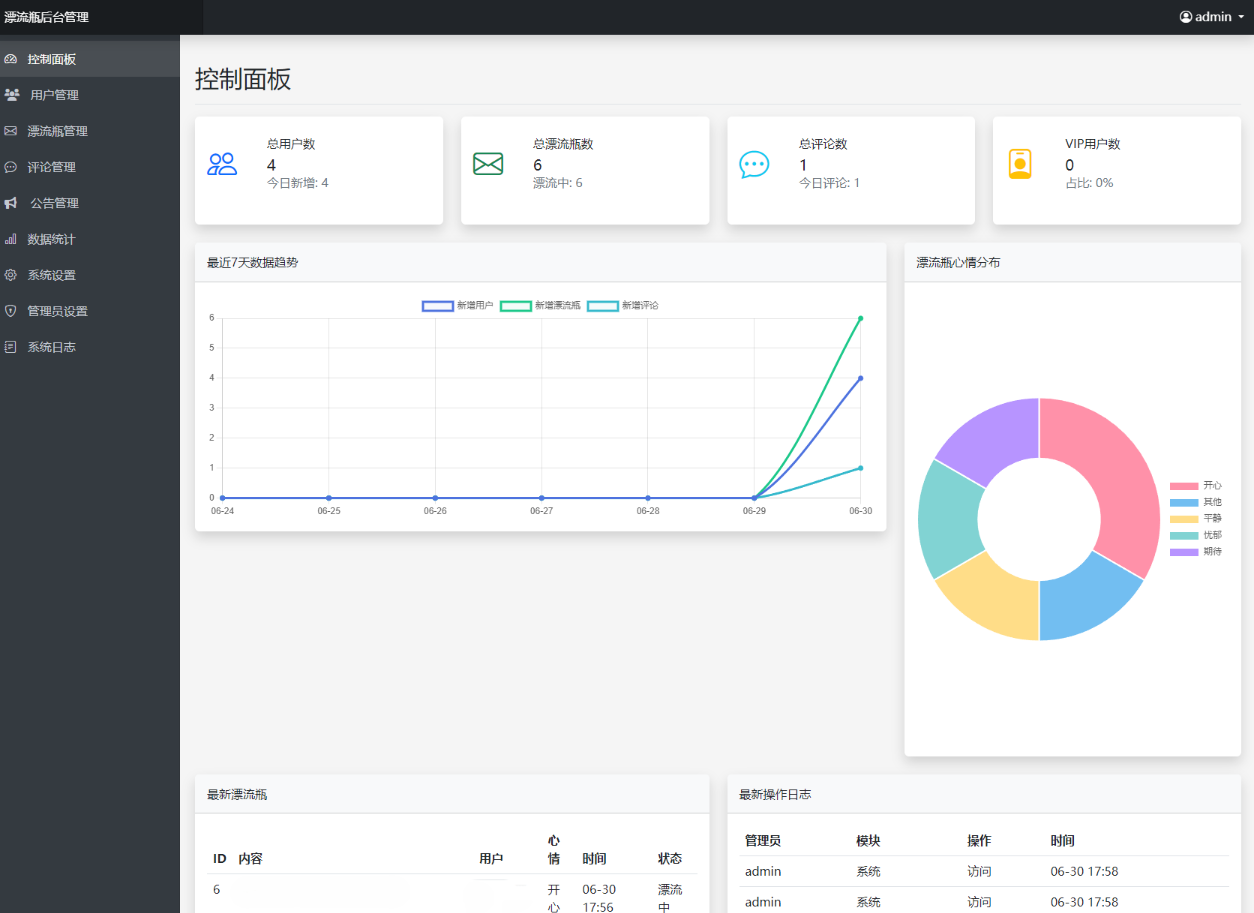Go to 用户管理 menu item
Image resolution: width=1254 pixels, height=913 pixels.
pos(55,95)
